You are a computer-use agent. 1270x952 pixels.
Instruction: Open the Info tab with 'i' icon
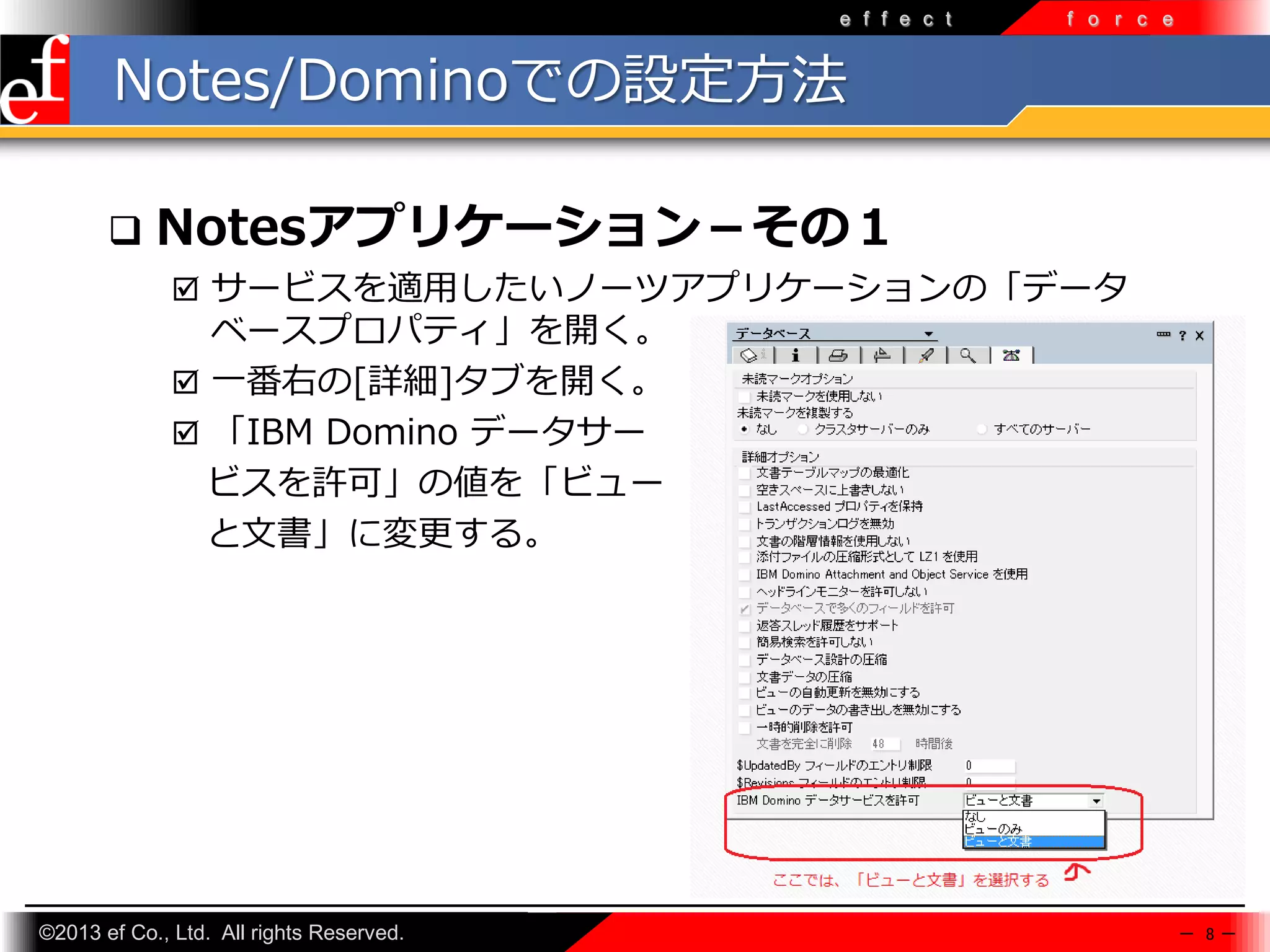796,355
